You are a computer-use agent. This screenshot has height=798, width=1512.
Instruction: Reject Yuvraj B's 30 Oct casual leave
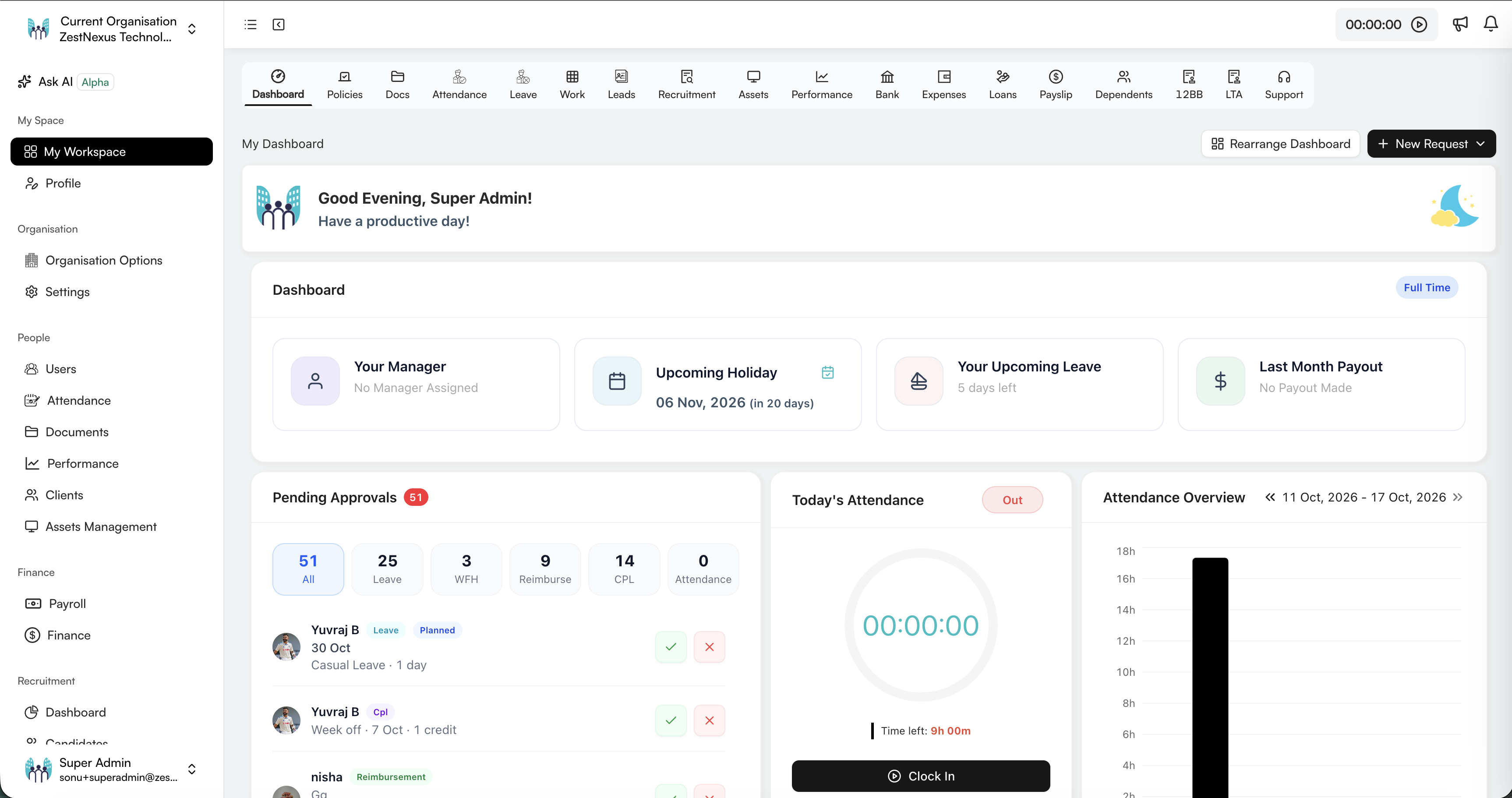point(710,646)
